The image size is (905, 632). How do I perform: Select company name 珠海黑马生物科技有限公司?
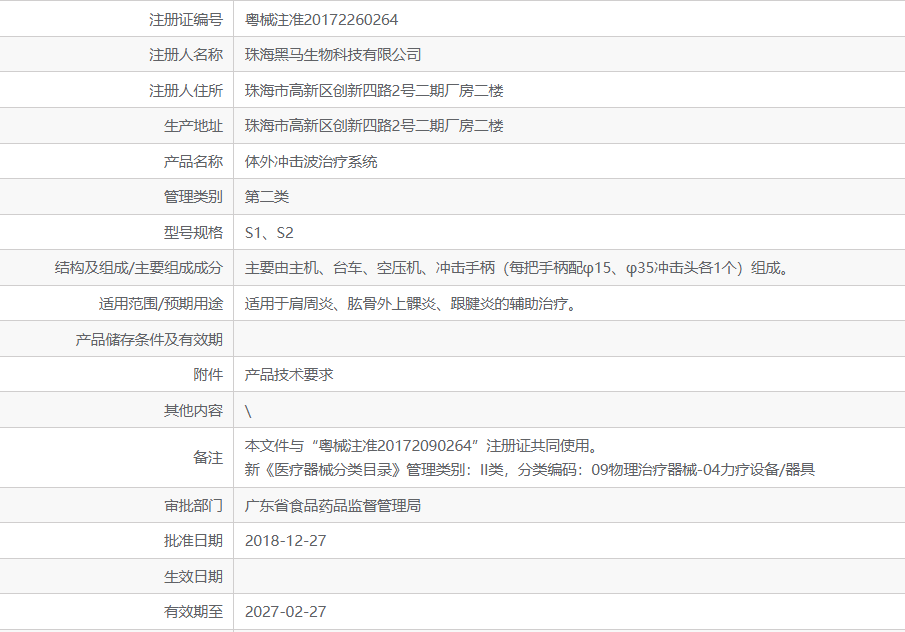[333, 55]
